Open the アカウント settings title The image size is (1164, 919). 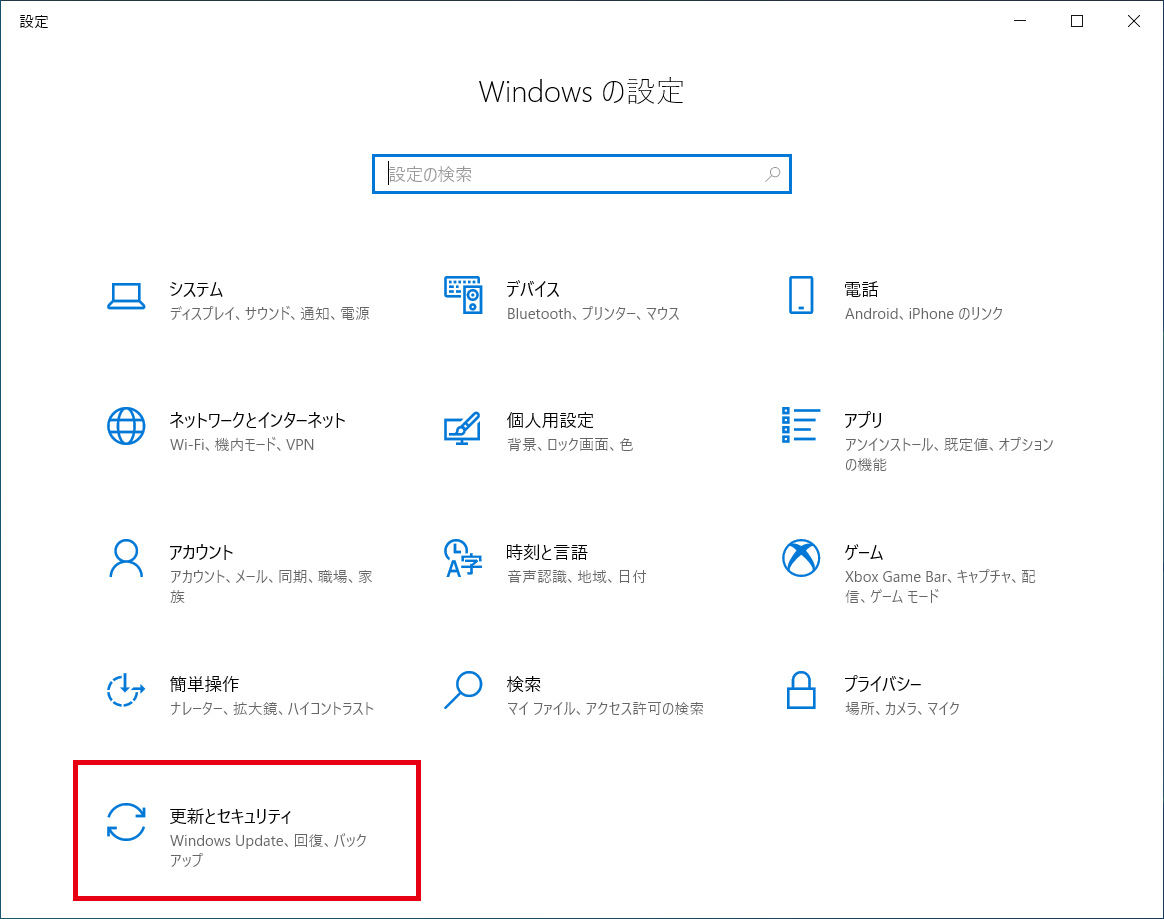click(201, 552)
